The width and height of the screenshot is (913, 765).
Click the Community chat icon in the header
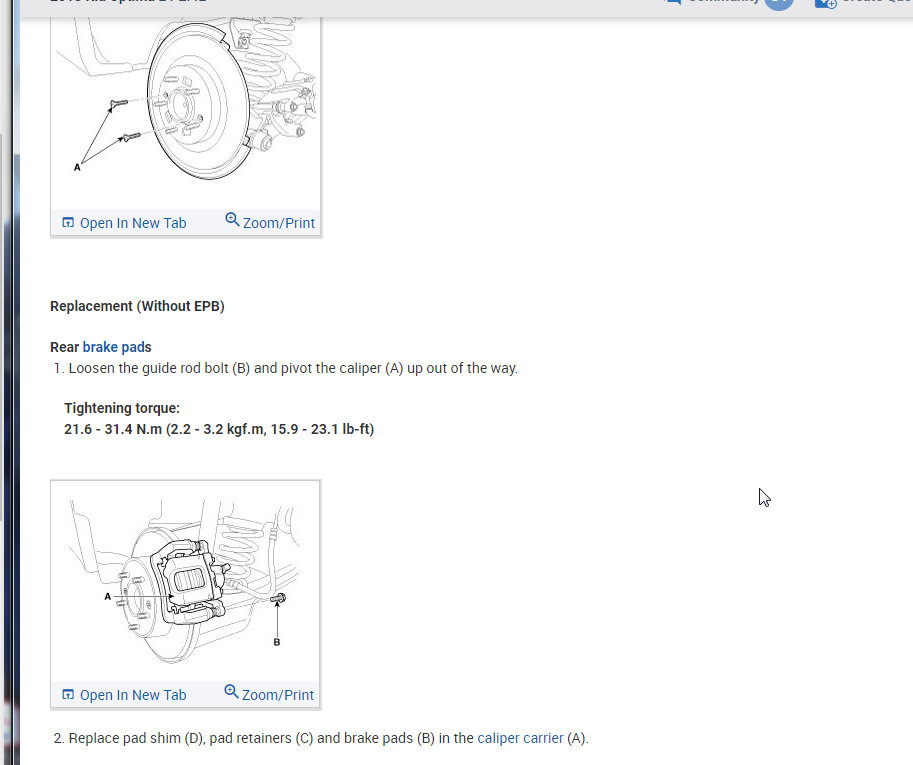(673, 2)
